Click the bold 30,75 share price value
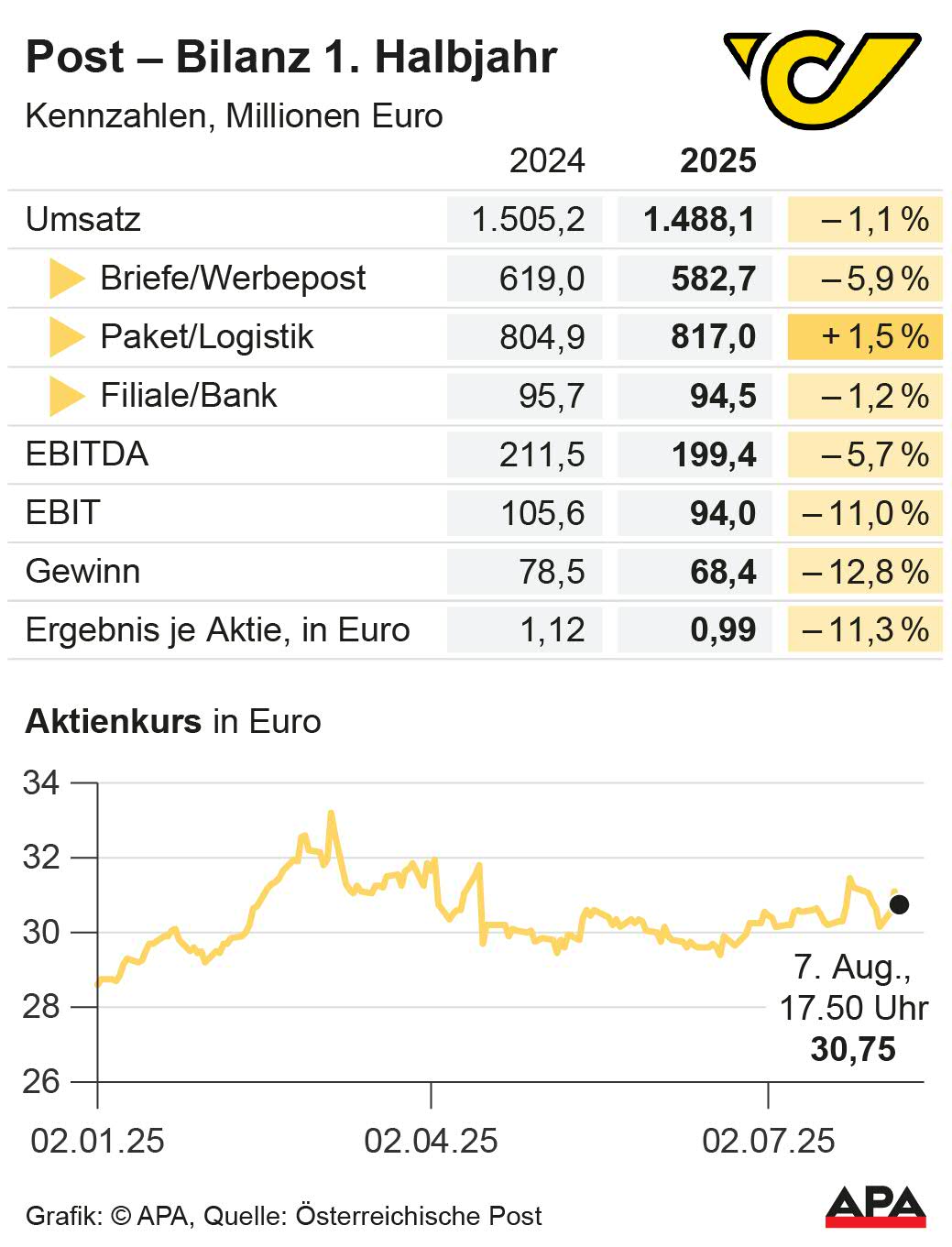This screenshot has height=1247, width=952. [853, 1049]
